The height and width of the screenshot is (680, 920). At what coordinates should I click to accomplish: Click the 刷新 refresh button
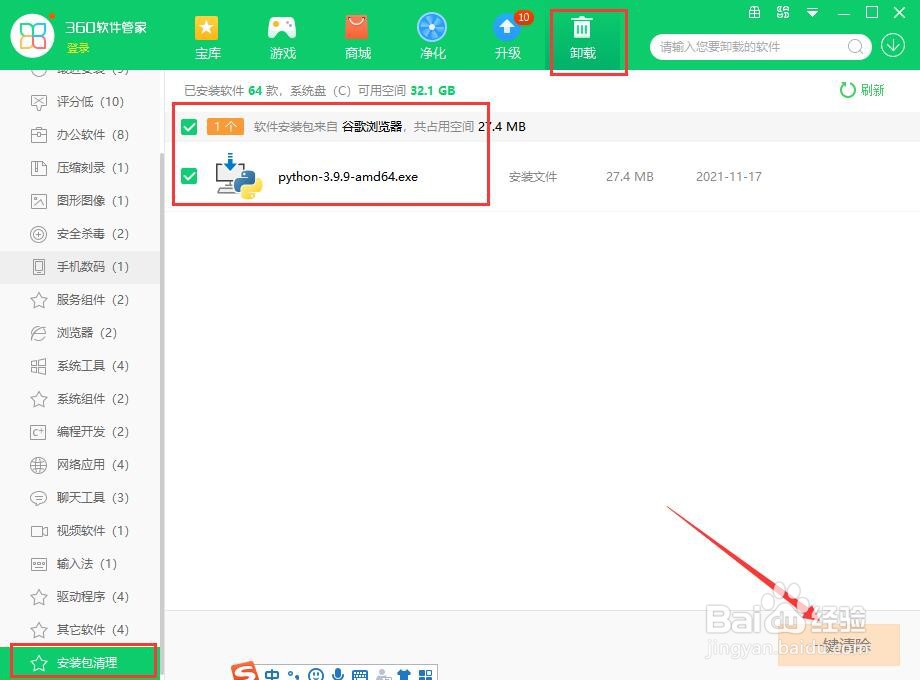coord(862,90)
